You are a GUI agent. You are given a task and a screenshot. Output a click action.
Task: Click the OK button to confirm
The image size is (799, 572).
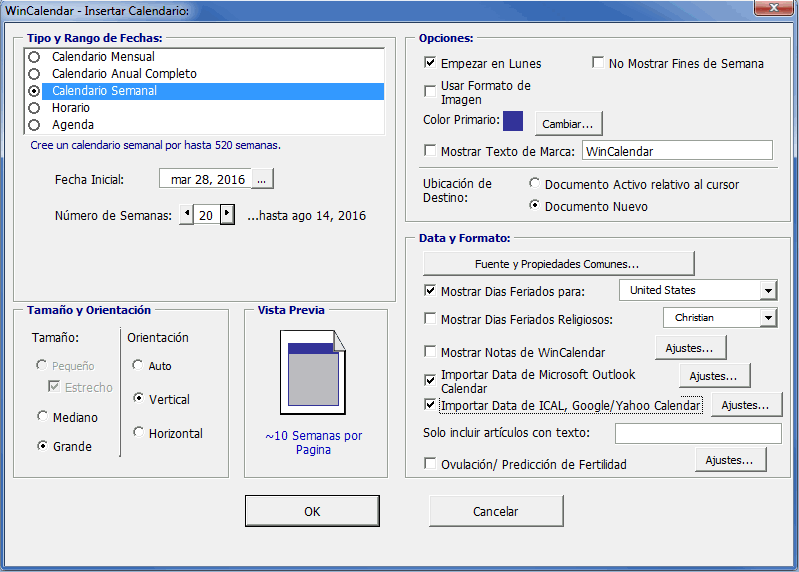[312, 511]
